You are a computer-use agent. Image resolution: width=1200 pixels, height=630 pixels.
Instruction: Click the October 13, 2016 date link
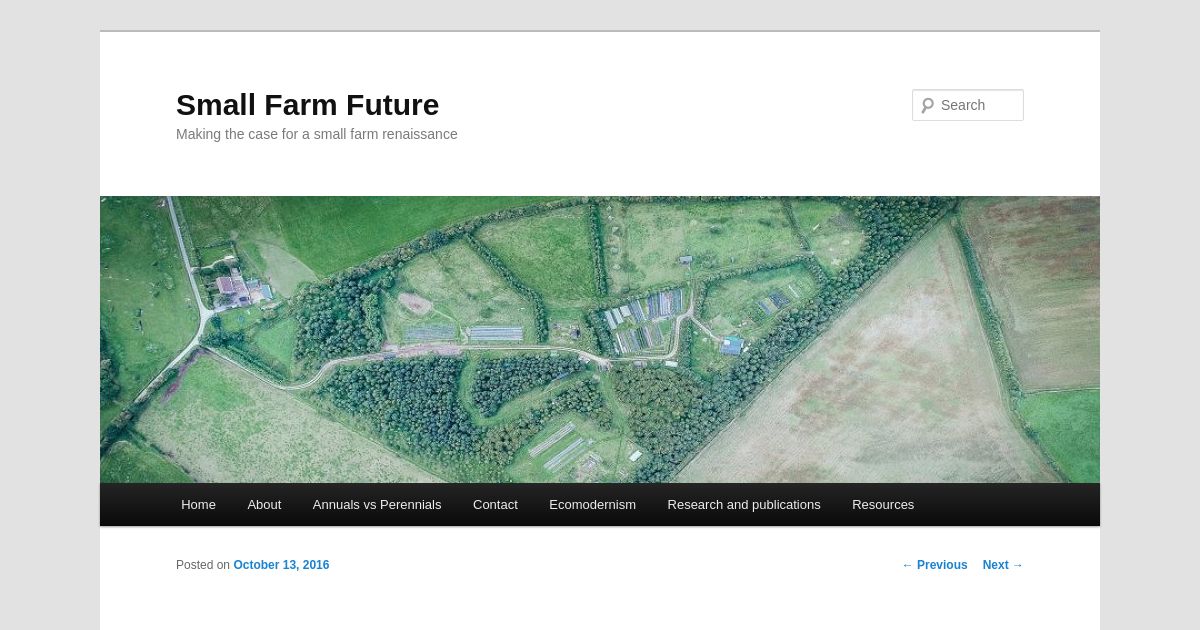pyautogui.click(x=281, y=565)
